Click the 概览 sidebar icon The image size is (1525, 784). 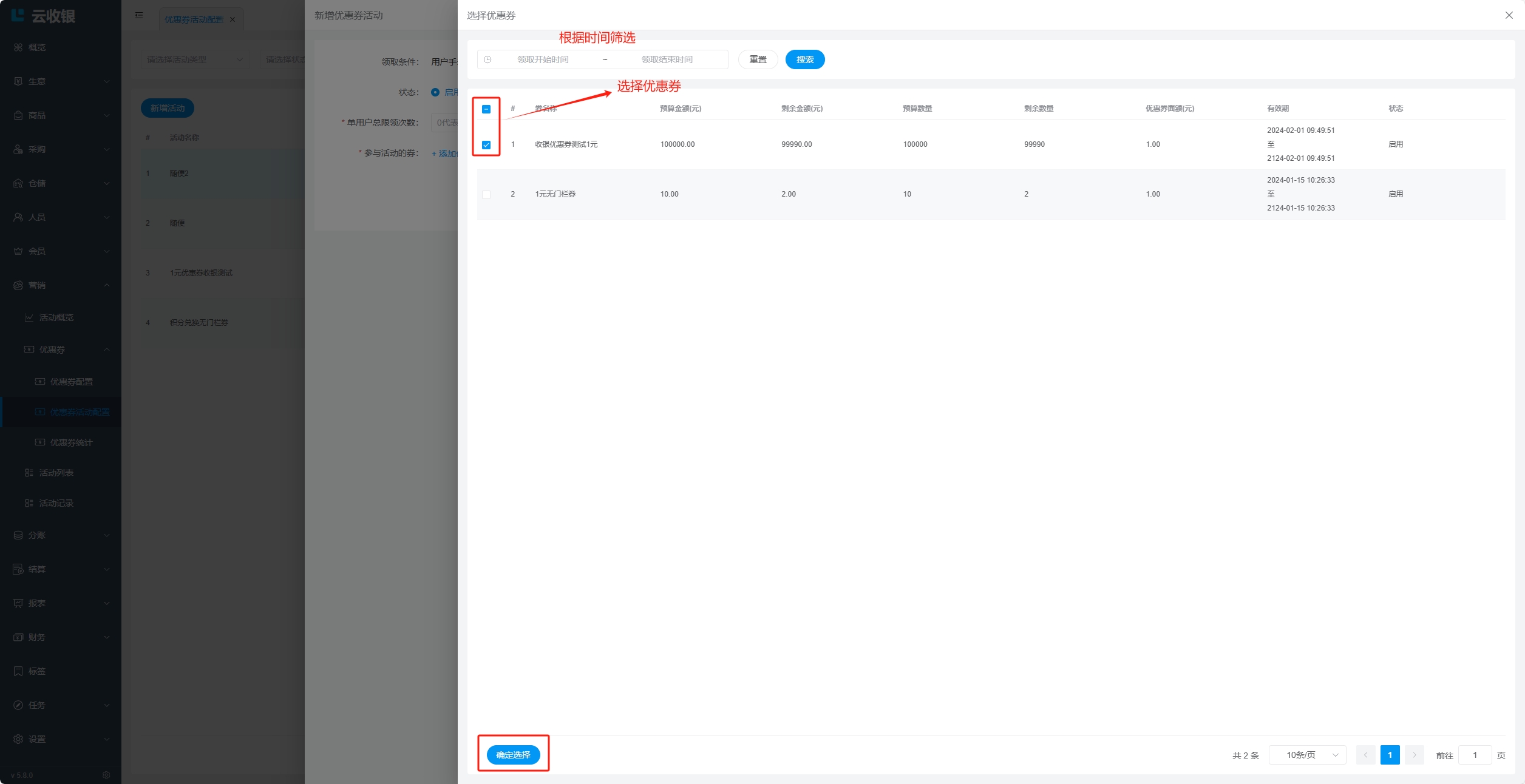pos(18,47)
